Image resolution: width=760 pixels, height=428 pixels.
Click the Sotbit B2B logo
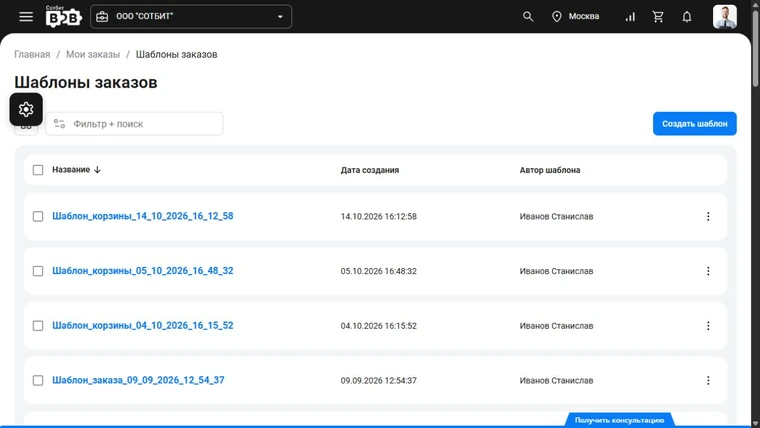(x=63, y=16)
